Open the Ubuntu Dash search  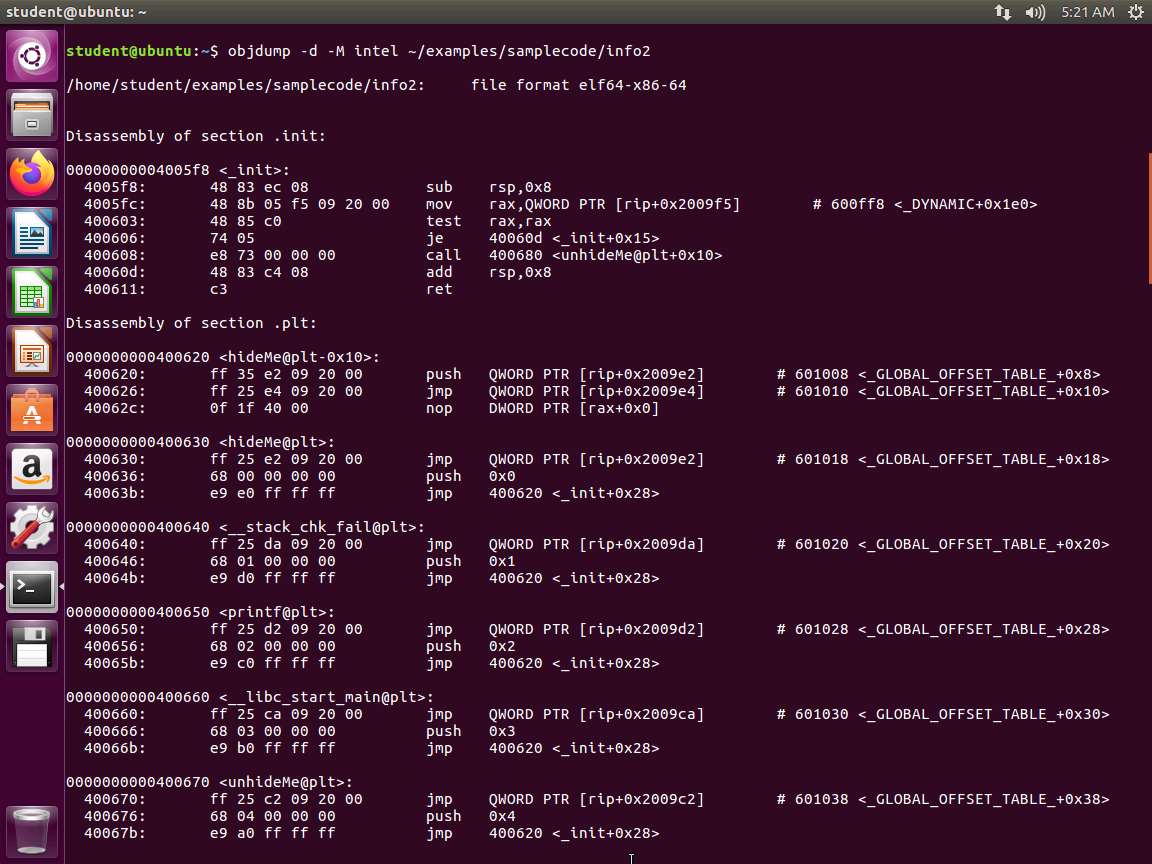32,56
